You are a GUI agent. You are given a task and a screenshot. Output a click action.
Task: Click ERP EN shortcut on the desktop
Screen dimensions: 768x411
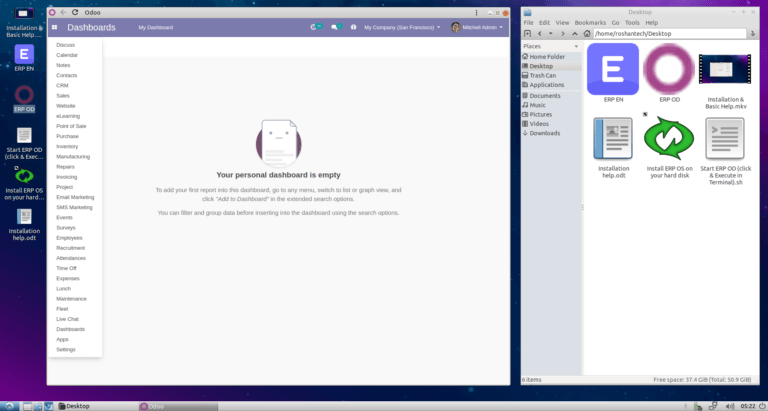[24, 54]
